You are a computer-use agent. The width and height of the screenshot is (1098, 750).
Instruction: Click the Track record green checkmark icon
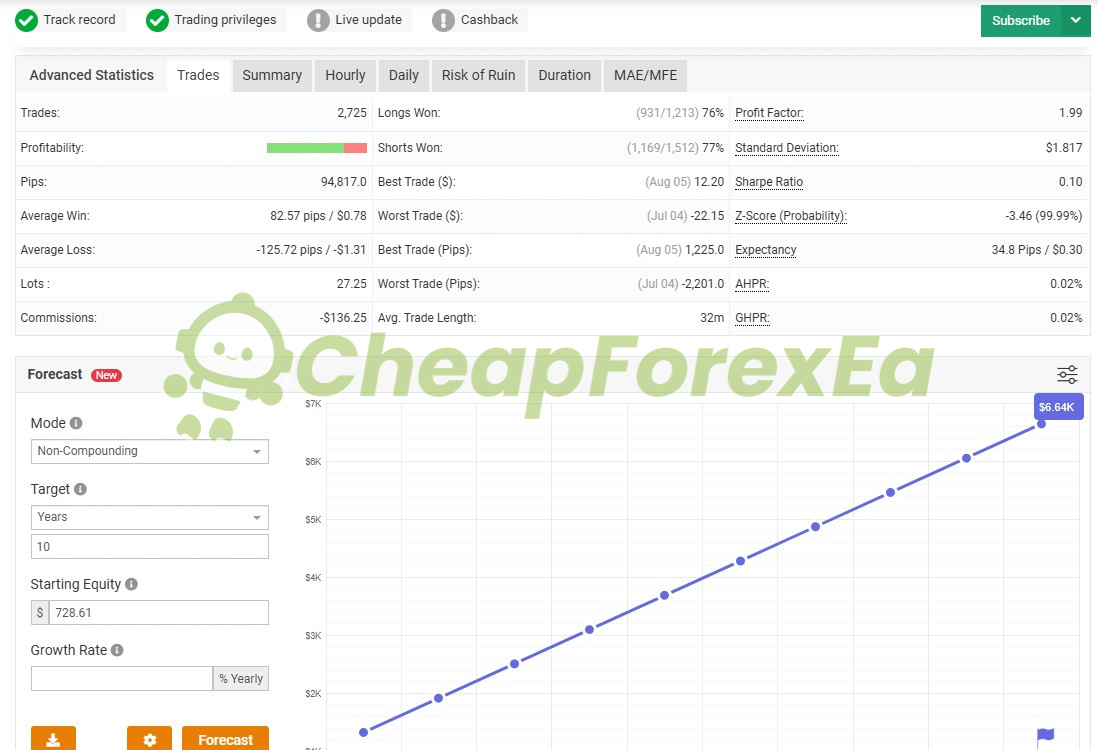tap(27, 20)
